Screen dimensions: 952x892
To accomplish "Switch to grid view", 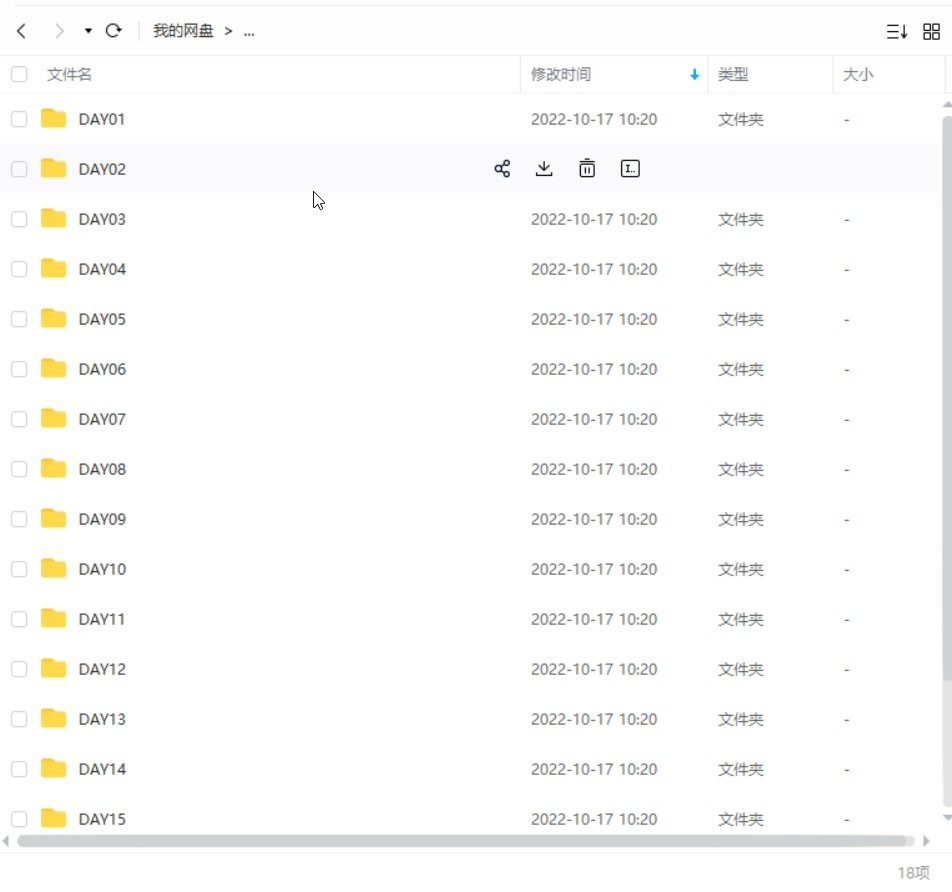I will coord(931,32).
